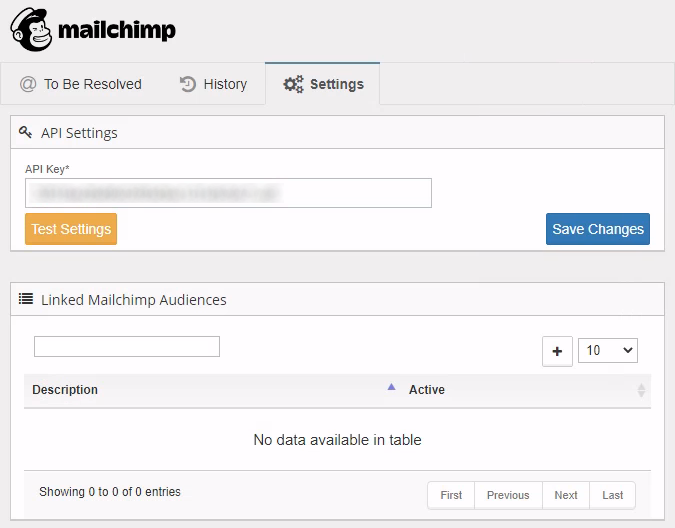Viewport: 675px width, 528px height.
Task: Click the Linked Mailchimp Audiences heading
Action: (134, 300)
